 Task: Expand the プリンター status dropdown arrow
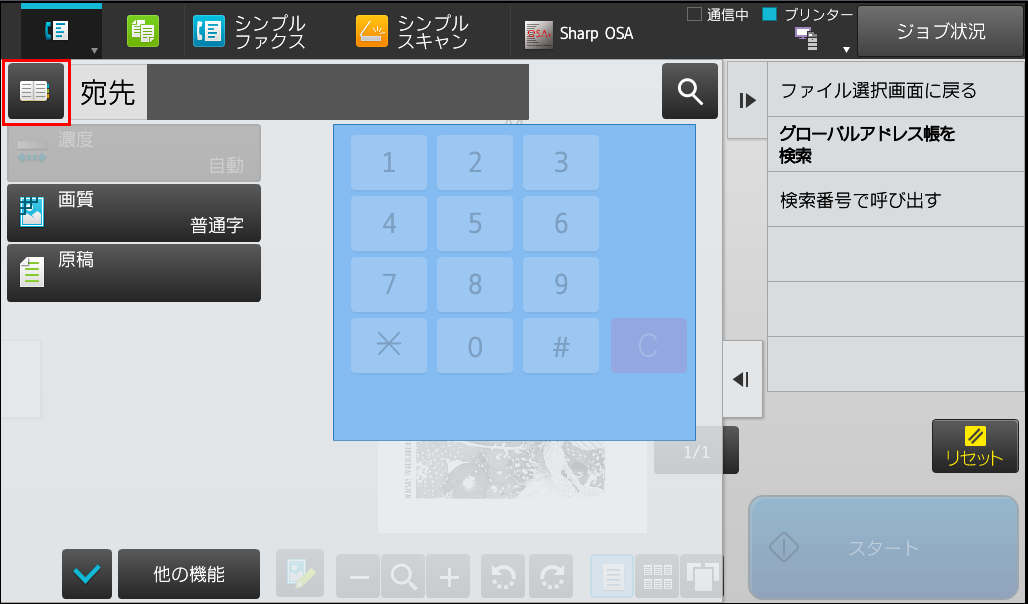click(846, 50)
